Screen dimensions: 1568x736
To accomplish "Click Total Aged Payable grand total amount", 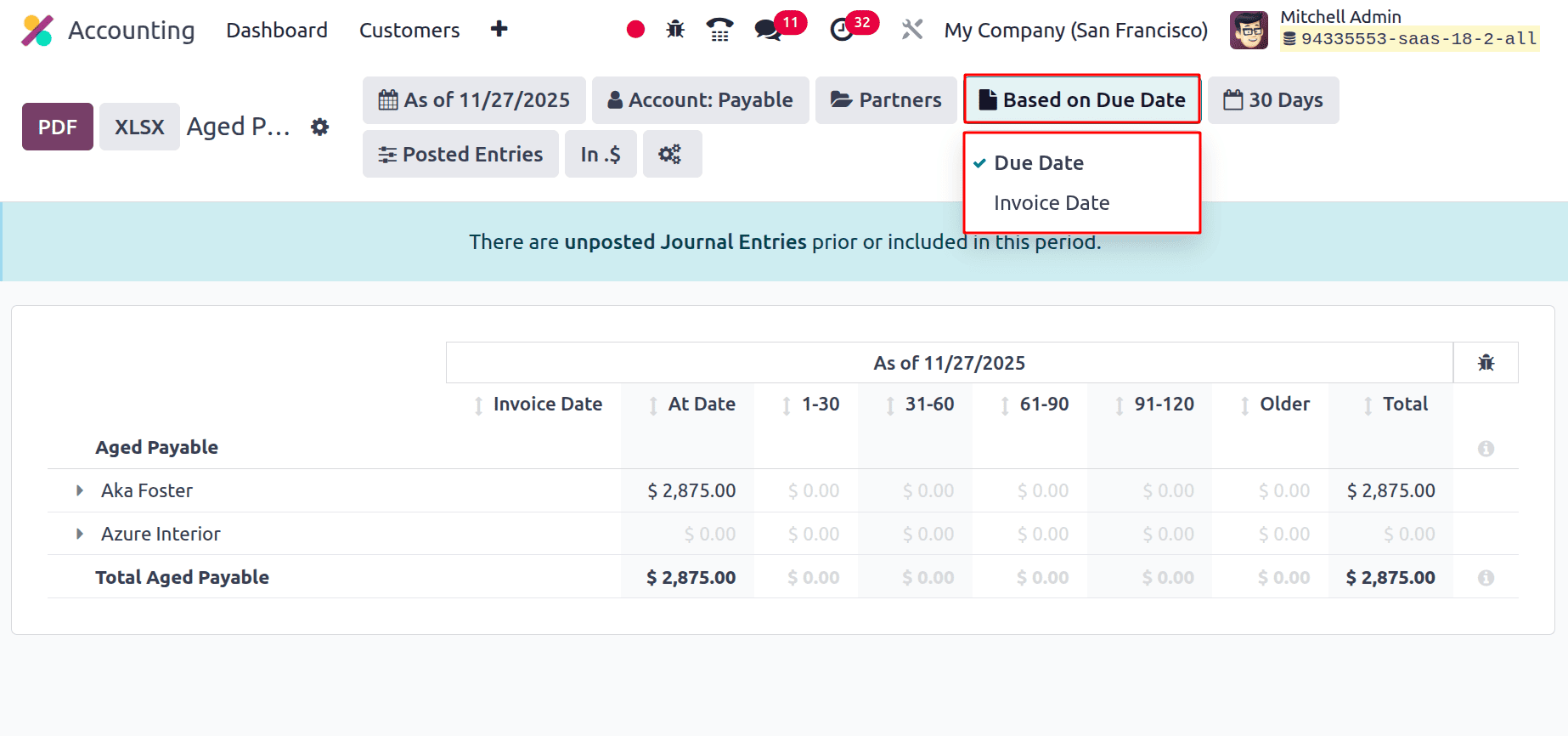I will (x=1391, y=577).
